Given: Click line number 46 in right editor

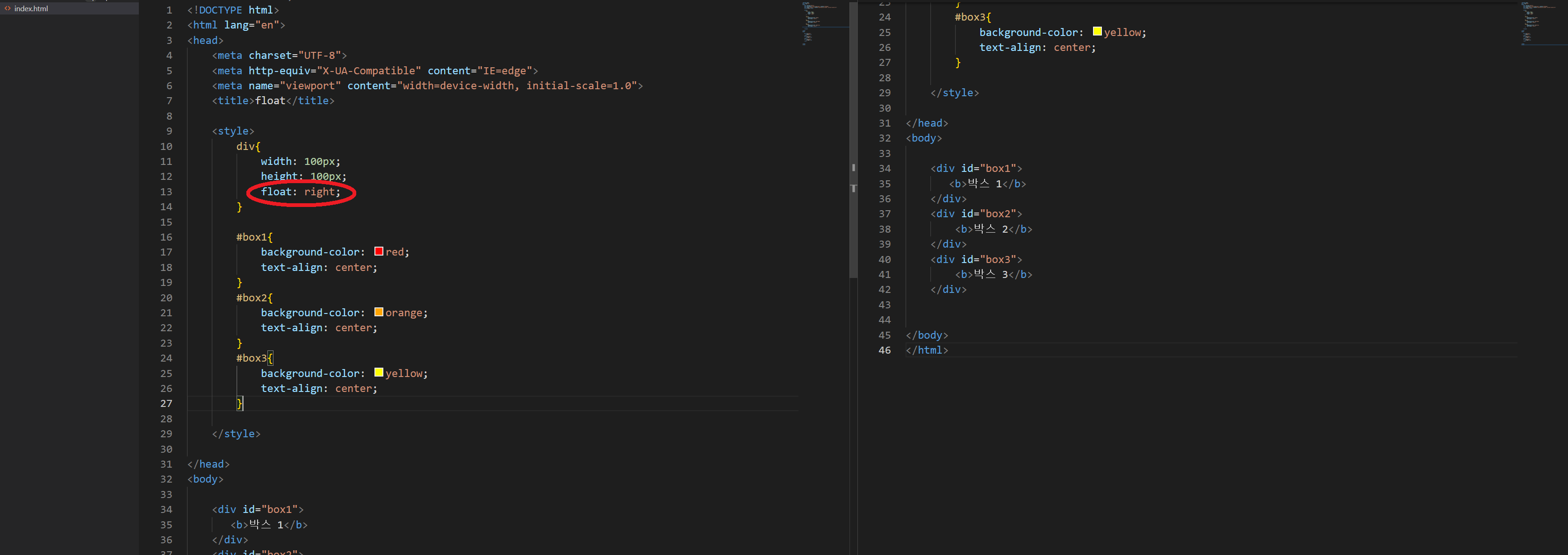Looking at the screenshot, I should point(885,350).
